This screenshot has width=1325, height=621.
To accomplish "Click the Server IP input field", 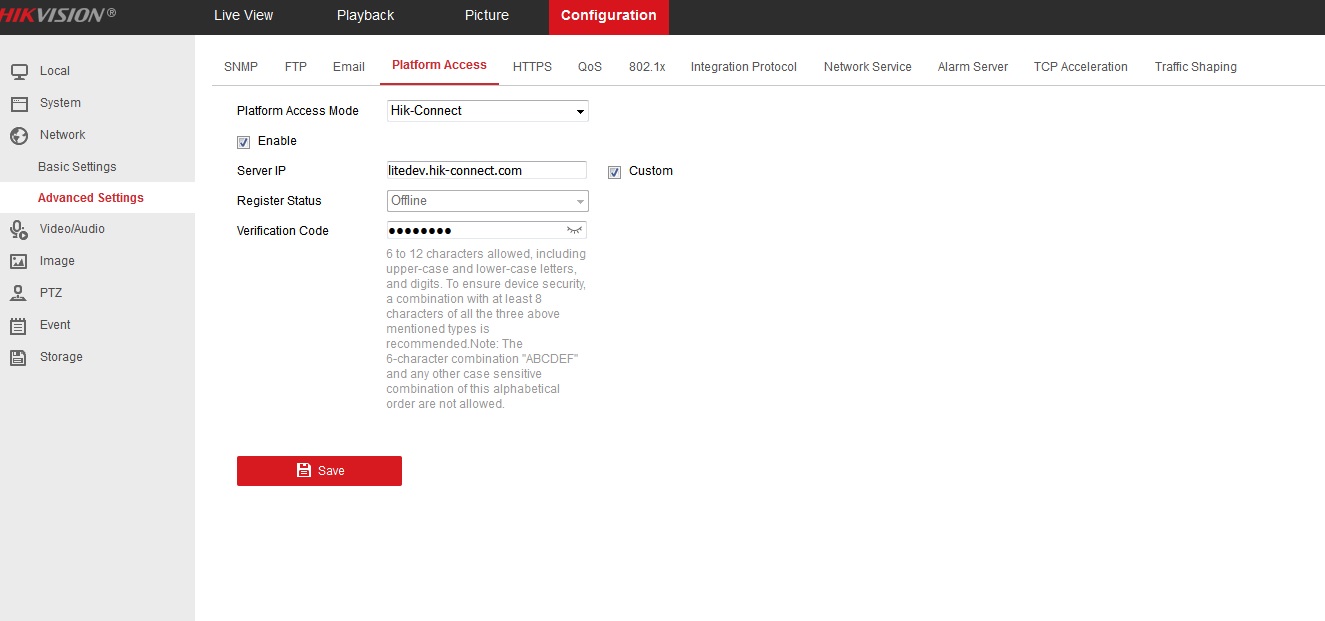I will coord(486,171).
